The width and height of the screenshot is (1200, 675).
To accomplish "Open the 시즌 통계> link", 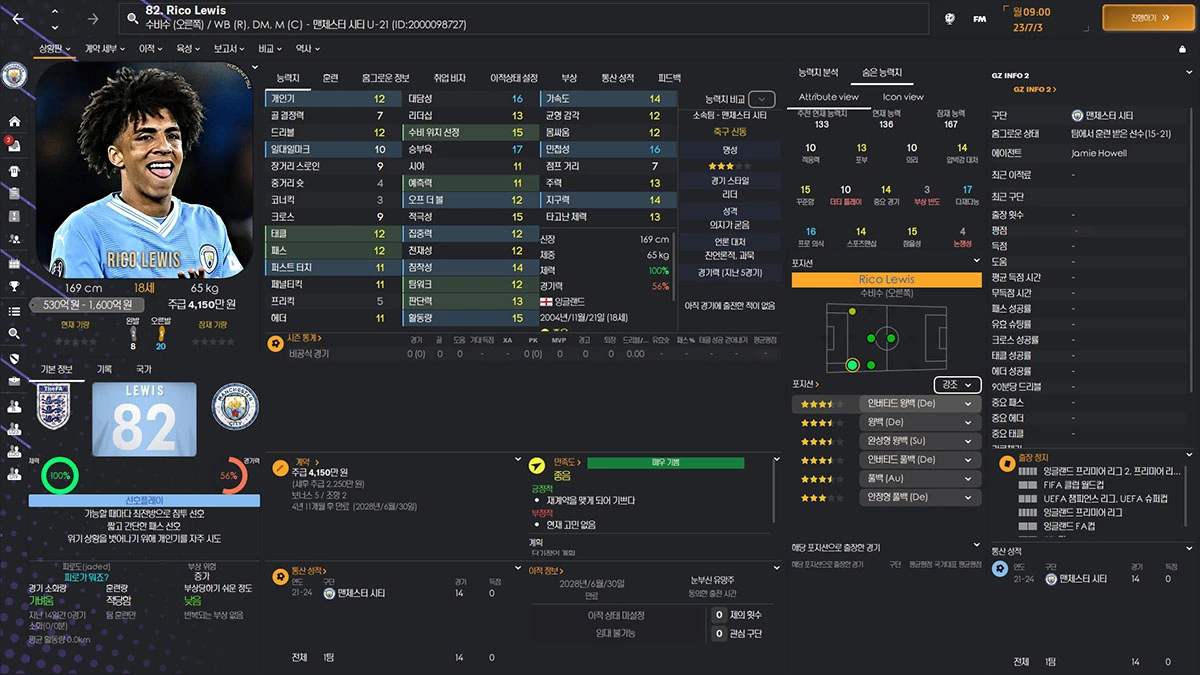I will (303, 340).
